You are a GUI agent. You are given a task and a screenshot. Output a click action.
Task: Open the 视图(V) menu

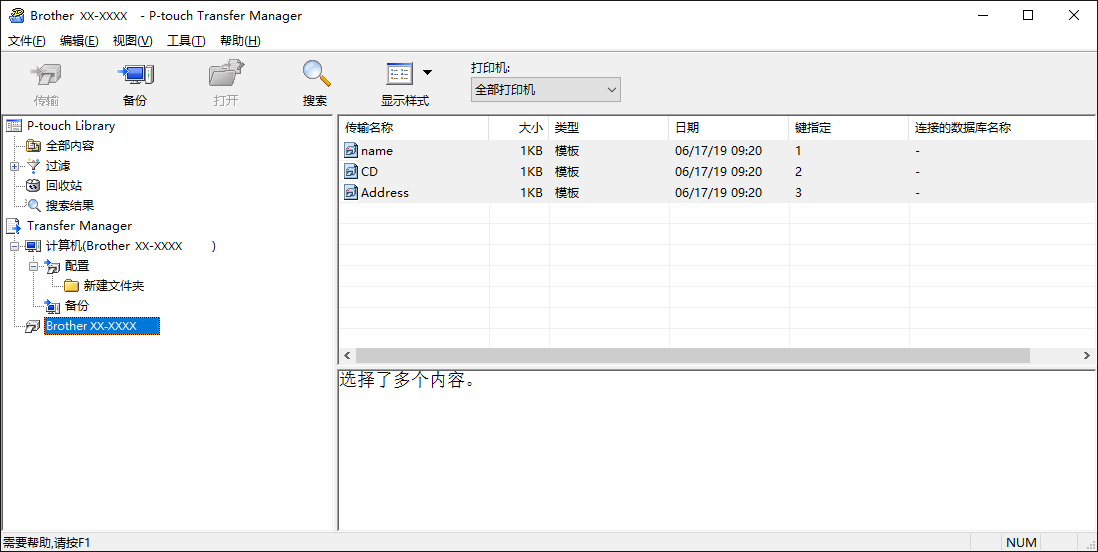click(x=132, y=41)
